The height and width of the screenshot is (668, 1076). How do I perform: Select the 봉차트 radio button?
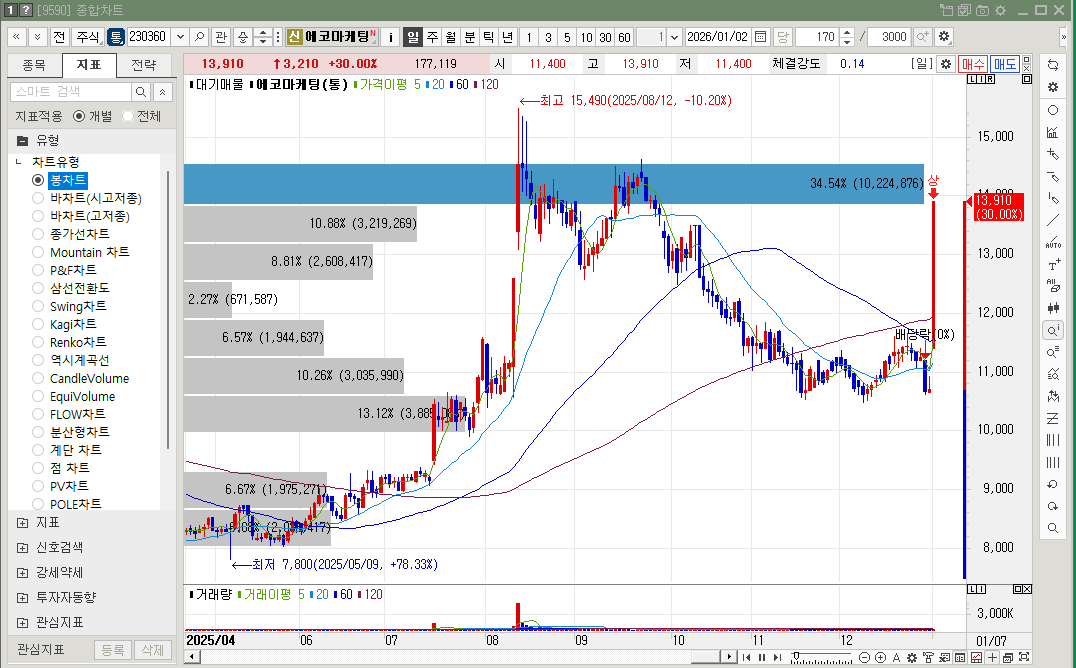pos(38,180)
